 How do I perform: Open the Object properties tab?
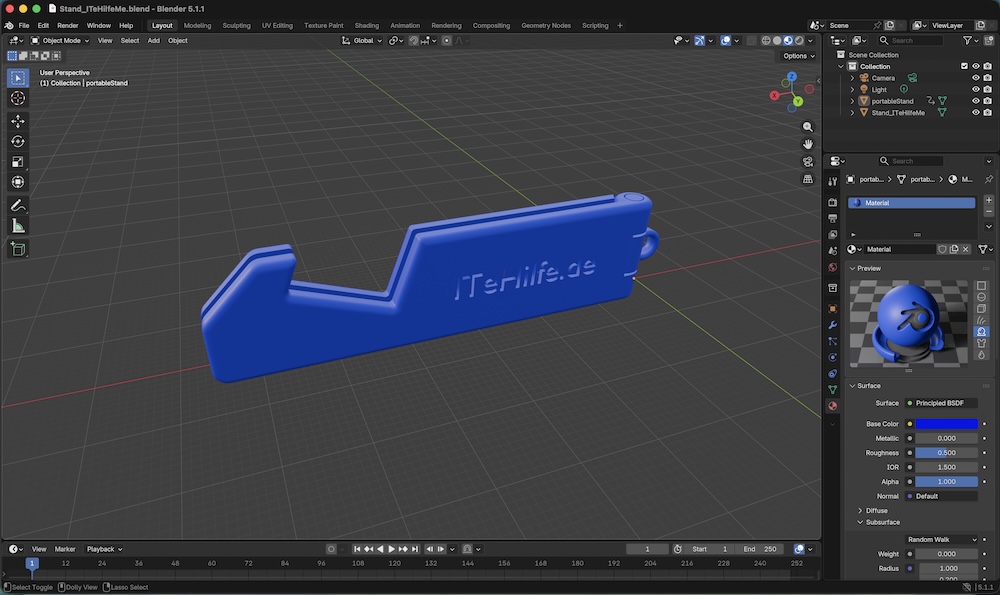(x=832, y=309)
